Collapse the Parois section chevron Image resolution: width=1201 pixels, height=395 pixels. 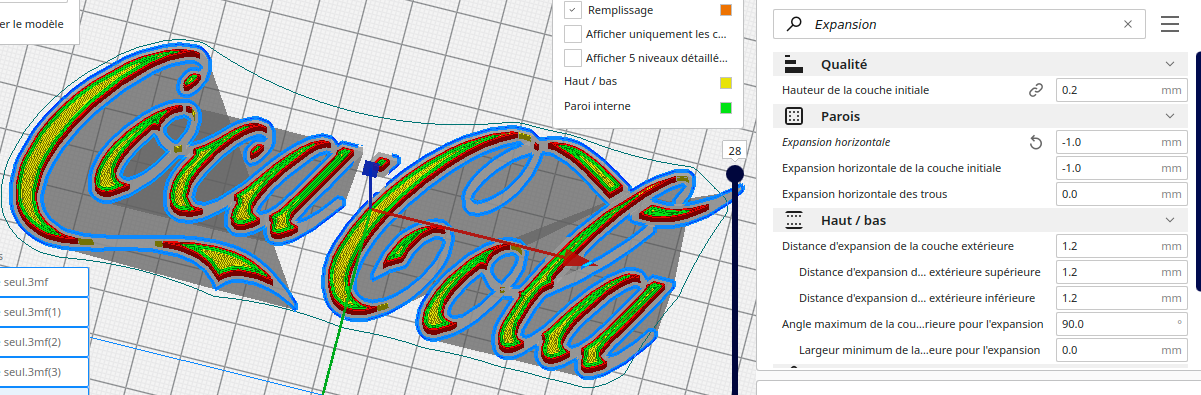coord(1170,116)
